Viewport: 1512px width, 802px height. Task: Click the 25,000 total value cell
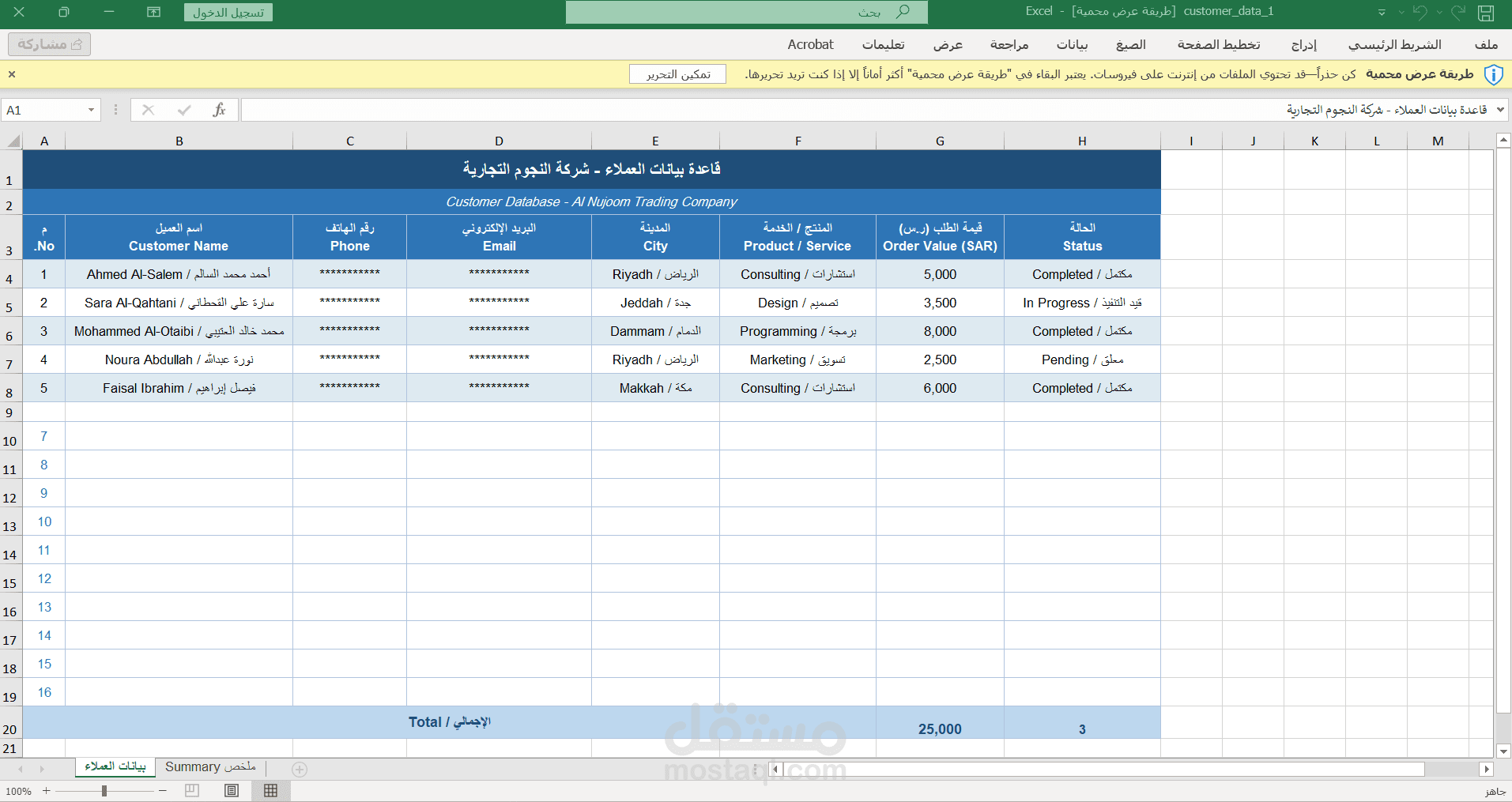[940, 723]
